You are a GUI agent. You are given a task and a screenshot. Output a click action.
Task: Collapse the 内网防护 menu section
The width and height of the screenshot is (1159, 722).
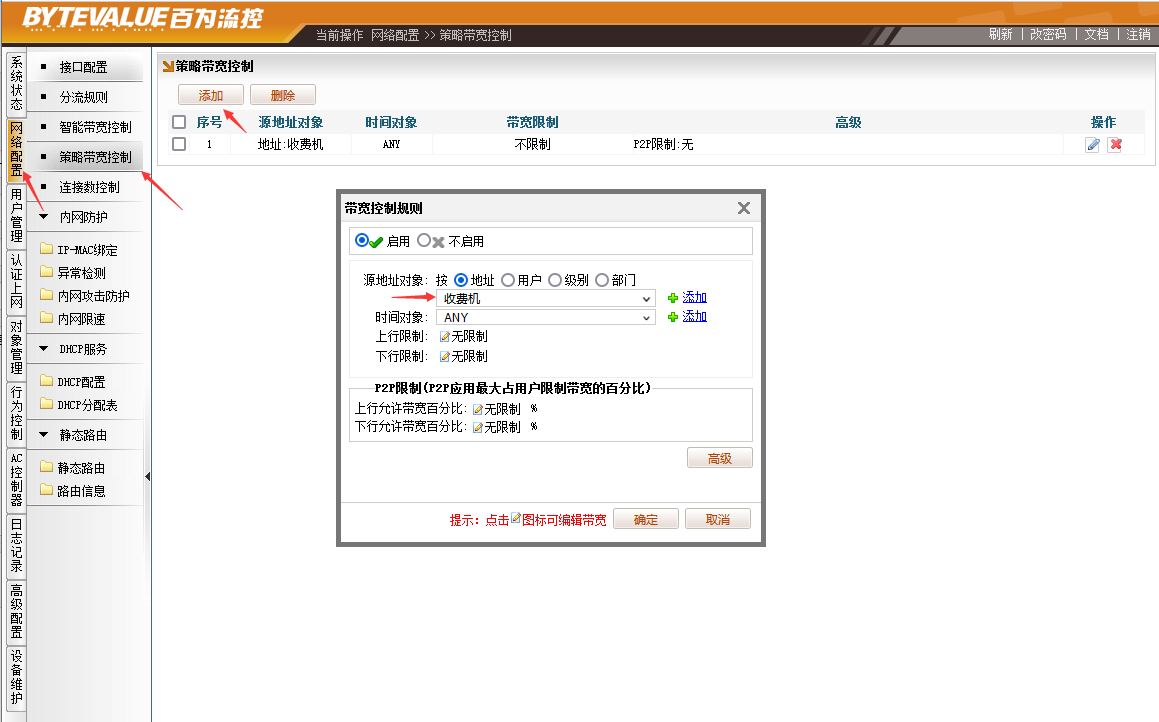point(43,217)
